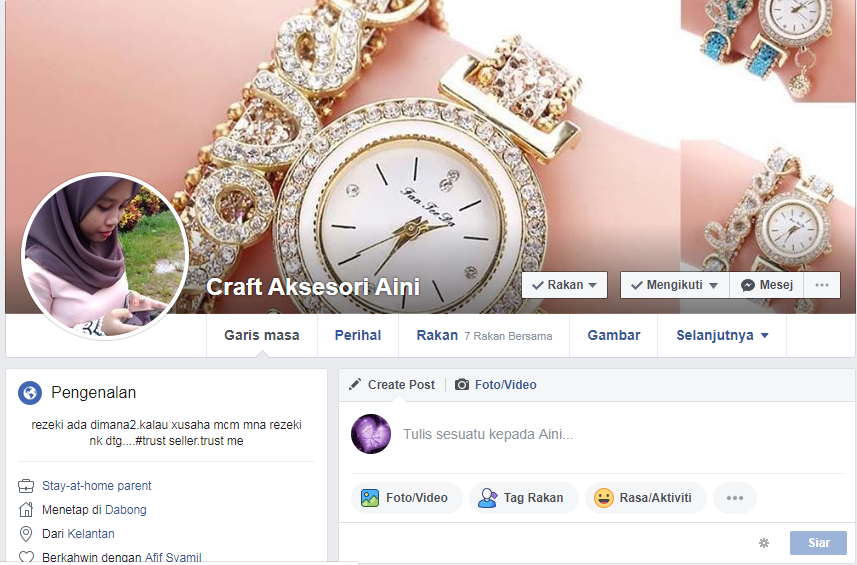This screenshot has width=857, height=565.
Task: Click the camera icon in composer header
Action: tap(462, 385)
